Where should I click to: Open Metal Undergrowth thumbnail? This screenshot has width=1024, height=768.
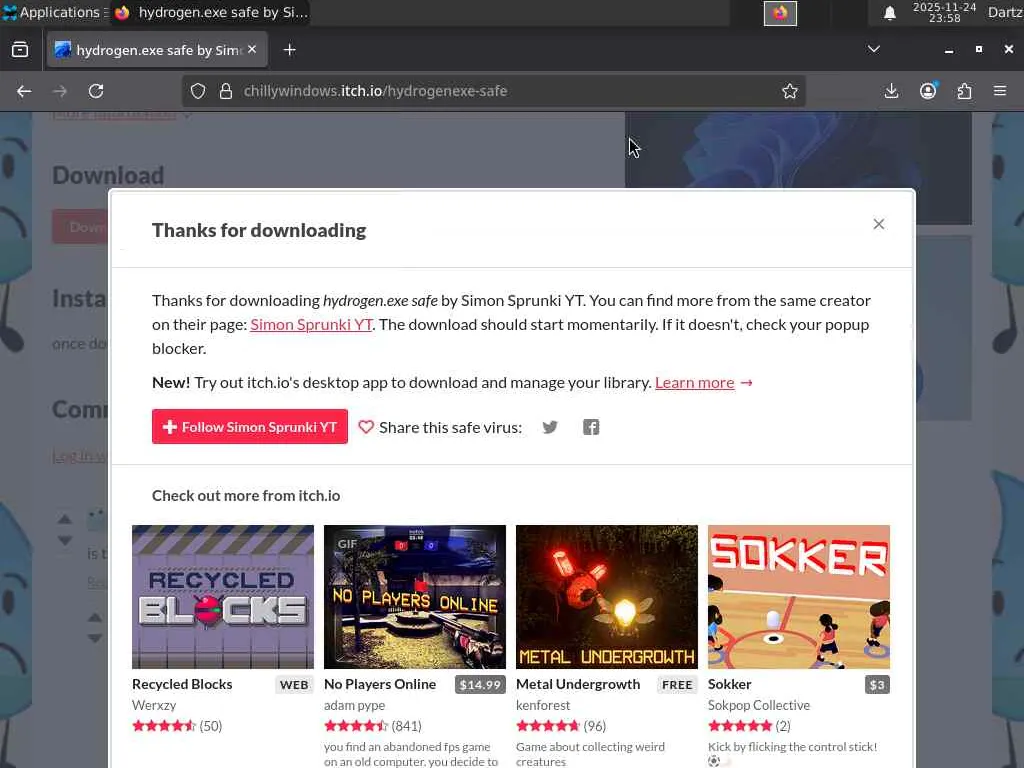tap(607, 597)
